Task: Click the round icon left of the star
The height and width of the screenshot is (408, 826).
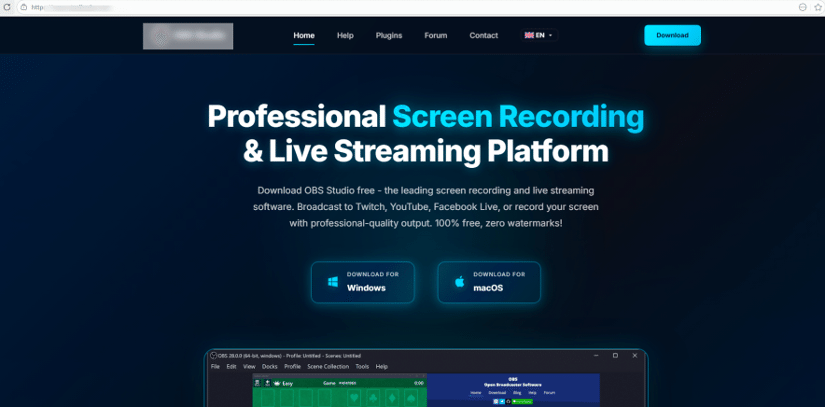Action: (x=802, y=7)
